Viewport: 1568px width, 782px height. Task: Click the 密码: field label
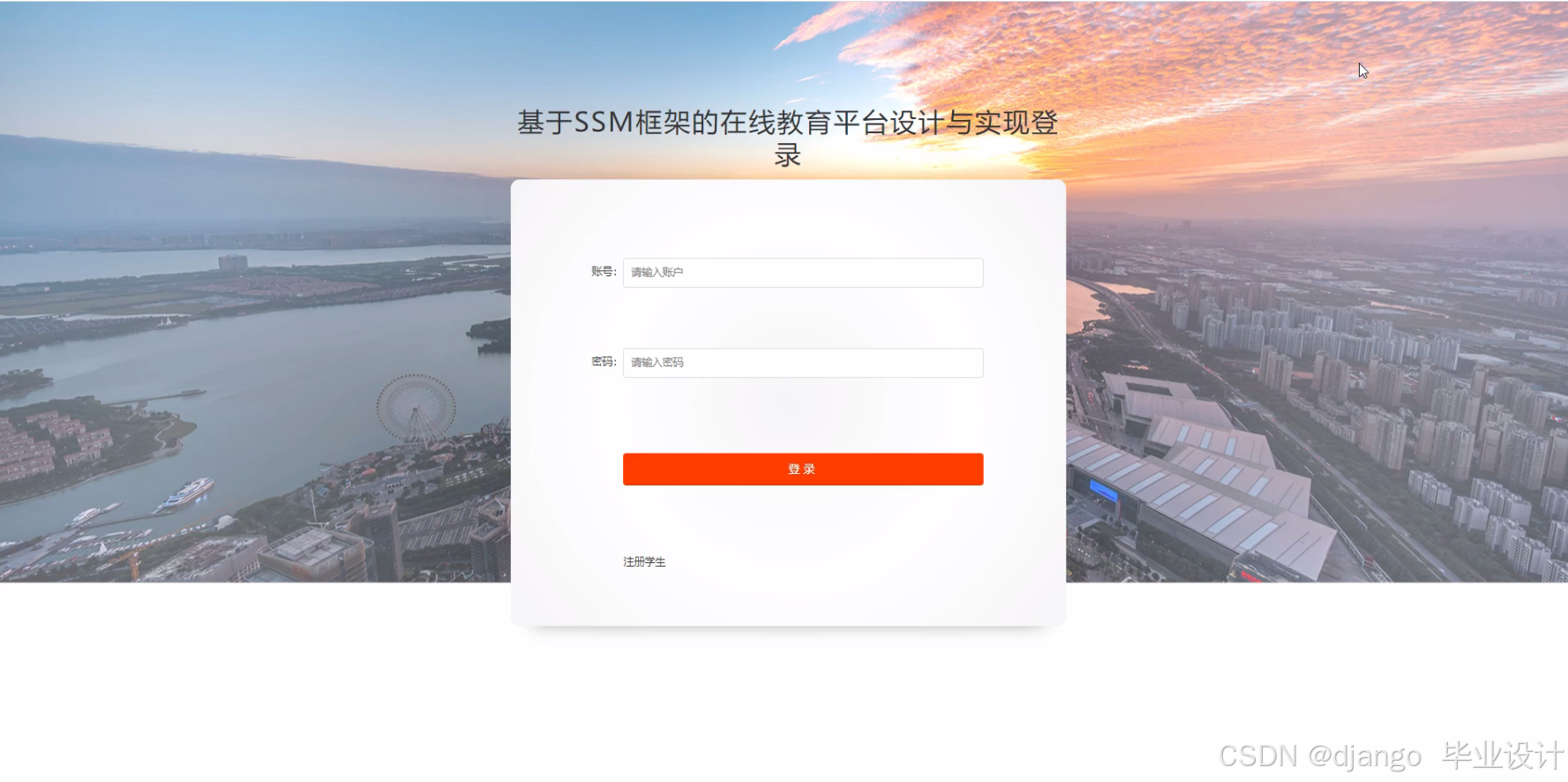[604, 362]
